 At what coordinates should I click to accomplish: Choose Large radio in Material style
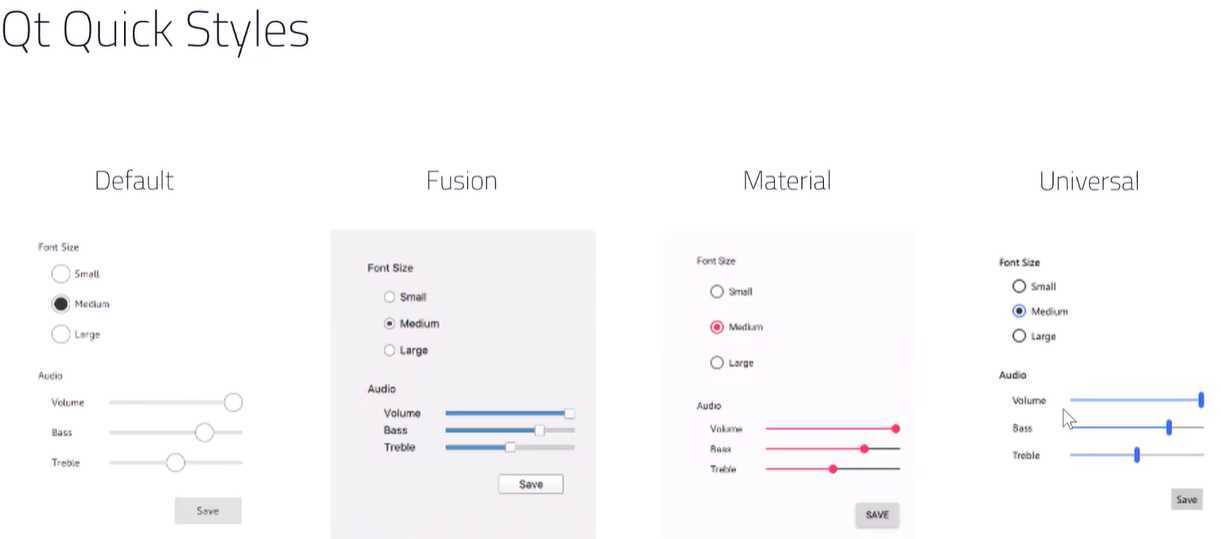point(716,363)
